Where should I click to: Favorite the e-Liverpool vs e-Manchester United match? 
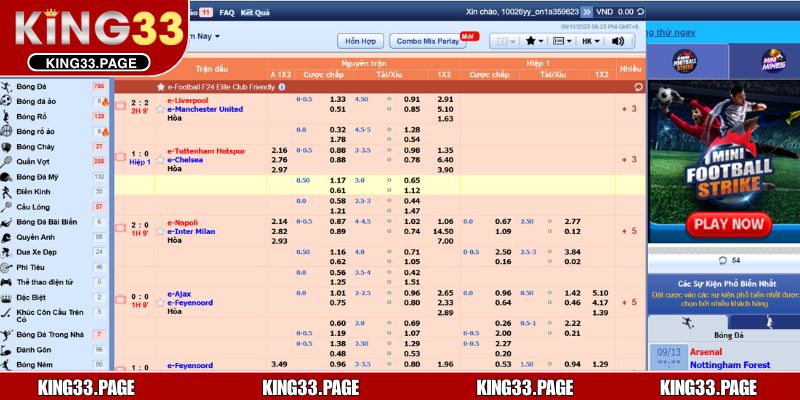(161, 109)
